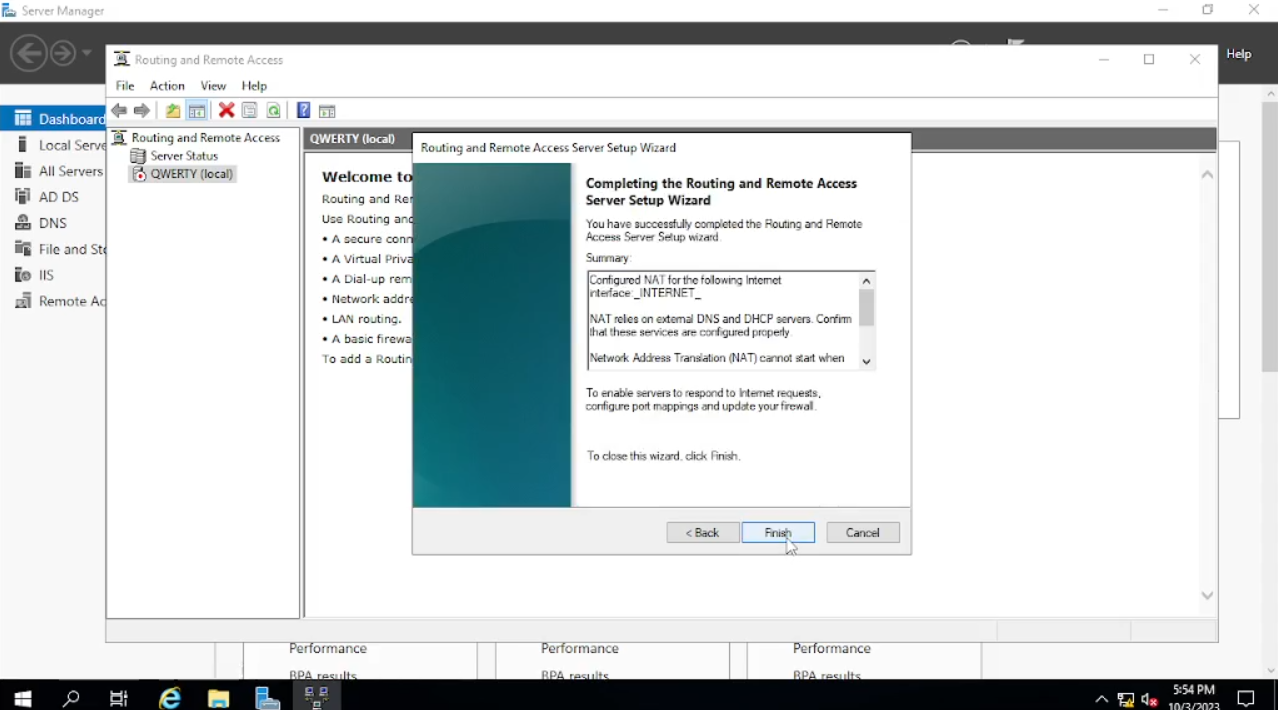
Task: Click the blue Help icon in toolbar
Action: click(303, 111)
